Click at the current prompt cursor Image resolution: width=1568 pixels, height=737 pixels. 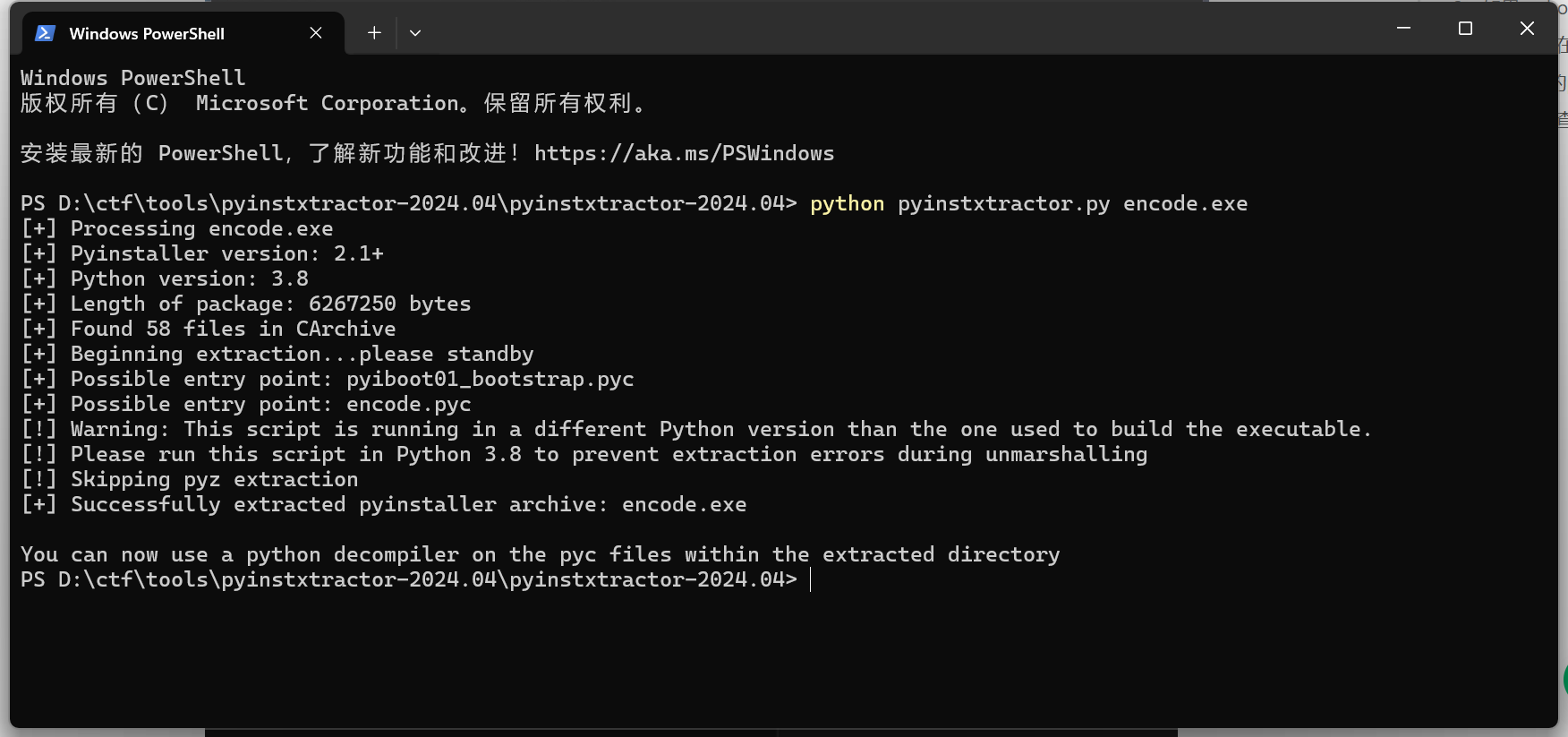click(810, 579)
